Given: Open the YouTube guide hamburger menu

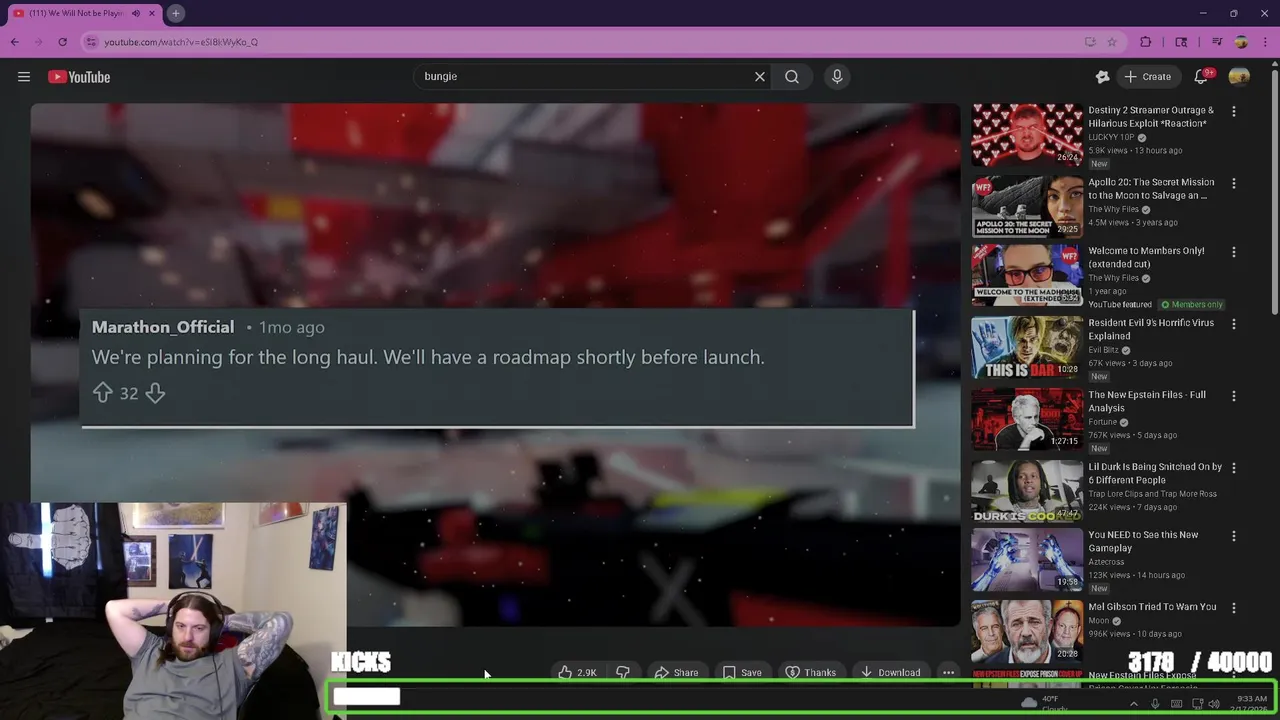Looking at the screenshot, I should tap(24, 77).
